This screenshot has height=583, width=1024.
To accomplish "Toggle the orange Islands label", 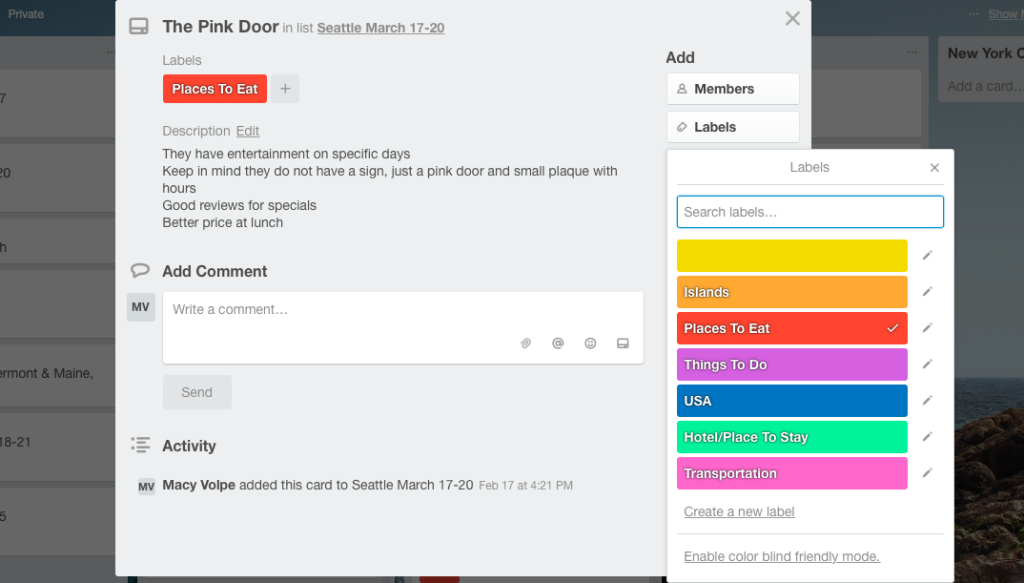I will click(792, 292).
